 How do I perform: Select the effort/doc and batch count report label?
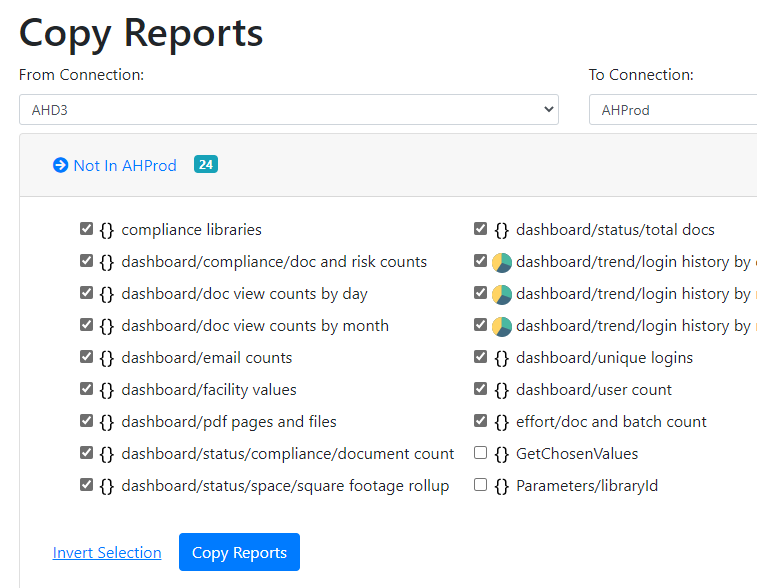(x=611, y=422)
